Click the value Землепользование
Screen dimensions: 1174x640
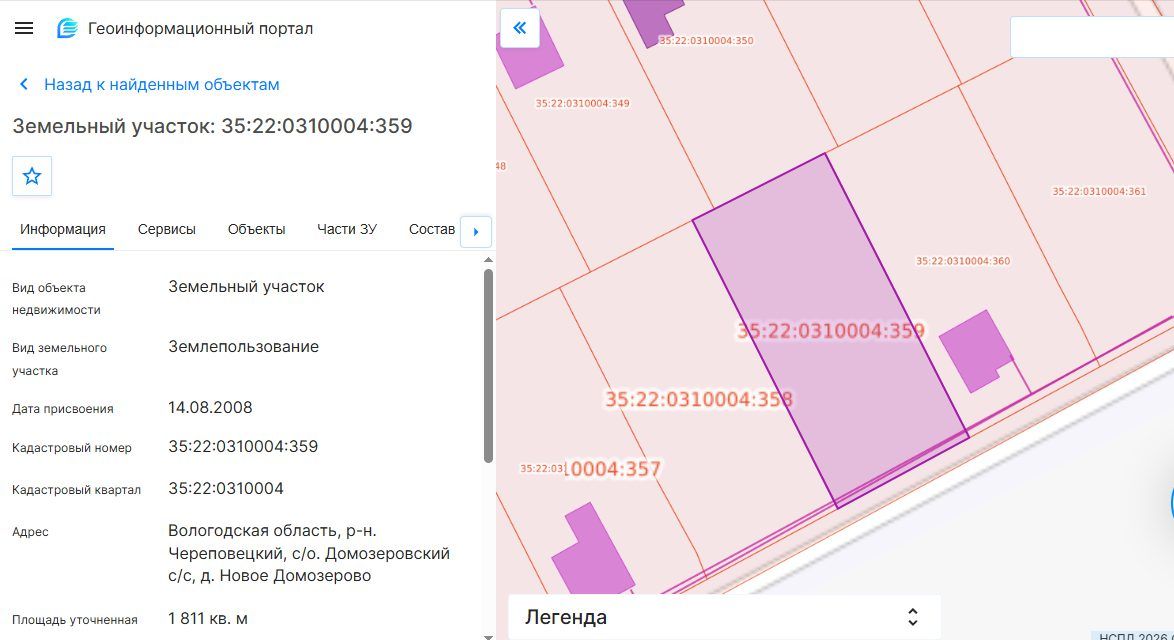pyautogui.click(x=243, y=347)
